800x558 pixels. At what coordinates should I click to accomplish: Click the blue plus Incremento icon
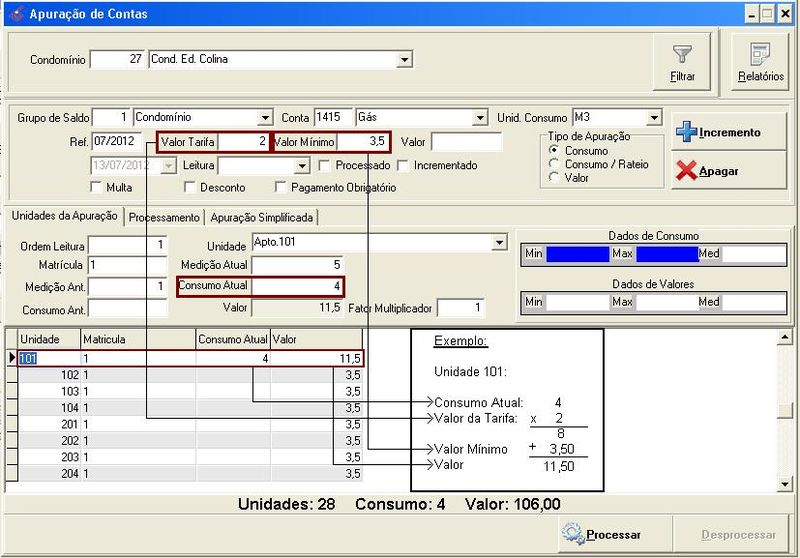click(686, 132)
